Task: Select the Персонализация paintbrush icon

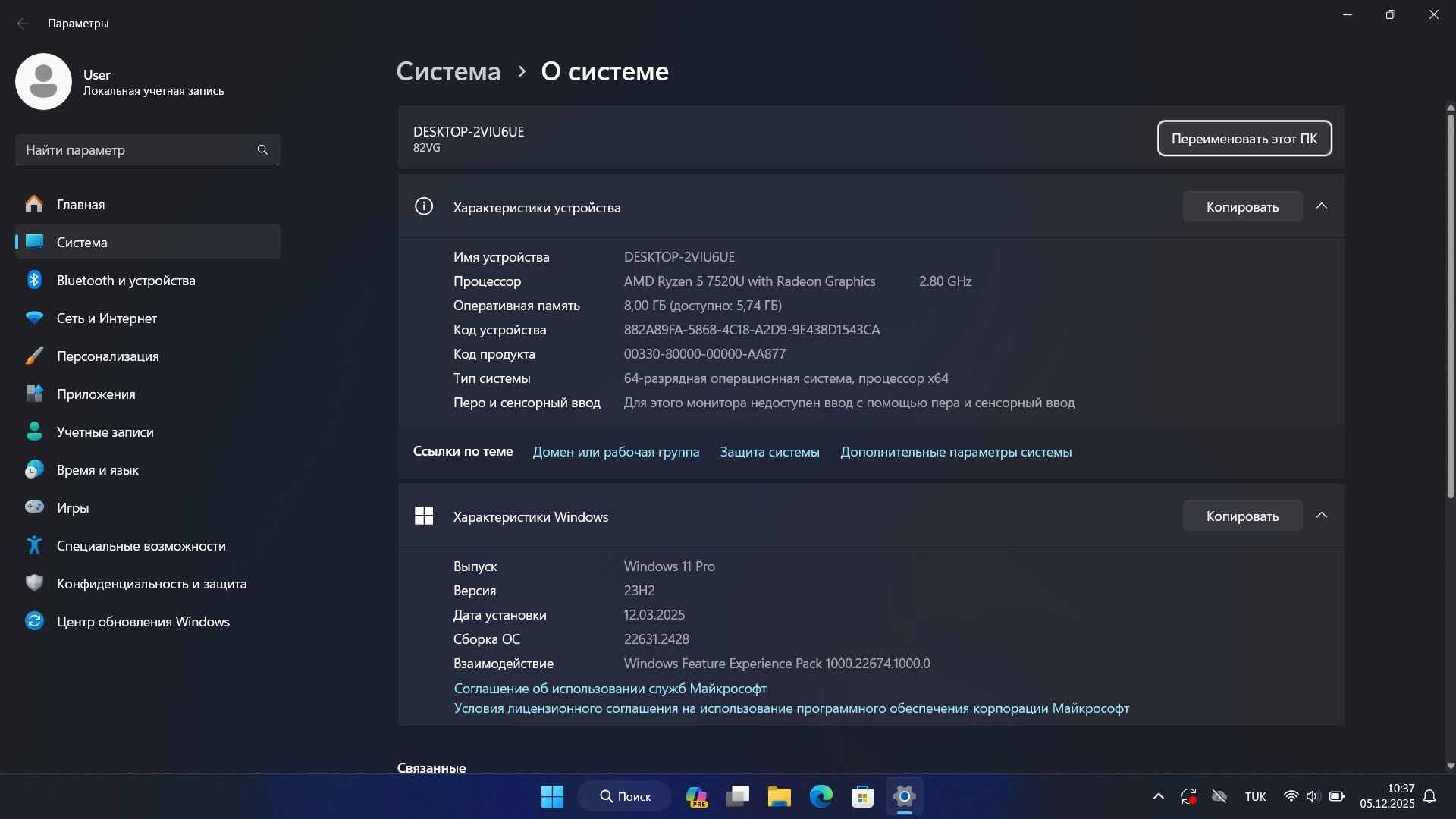Action: tap(34, 356)
